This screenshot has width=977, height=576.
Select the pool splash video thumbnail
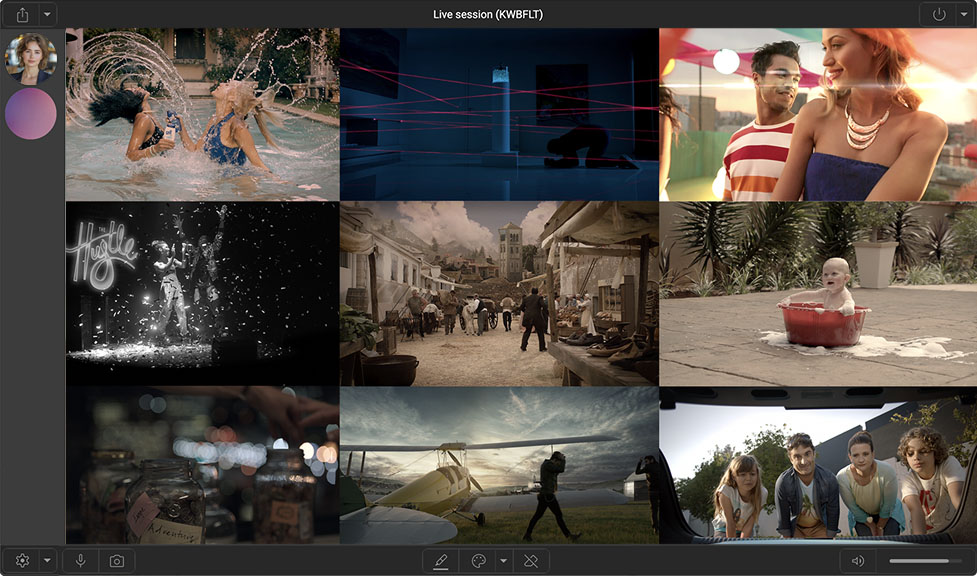coord(202,114)
